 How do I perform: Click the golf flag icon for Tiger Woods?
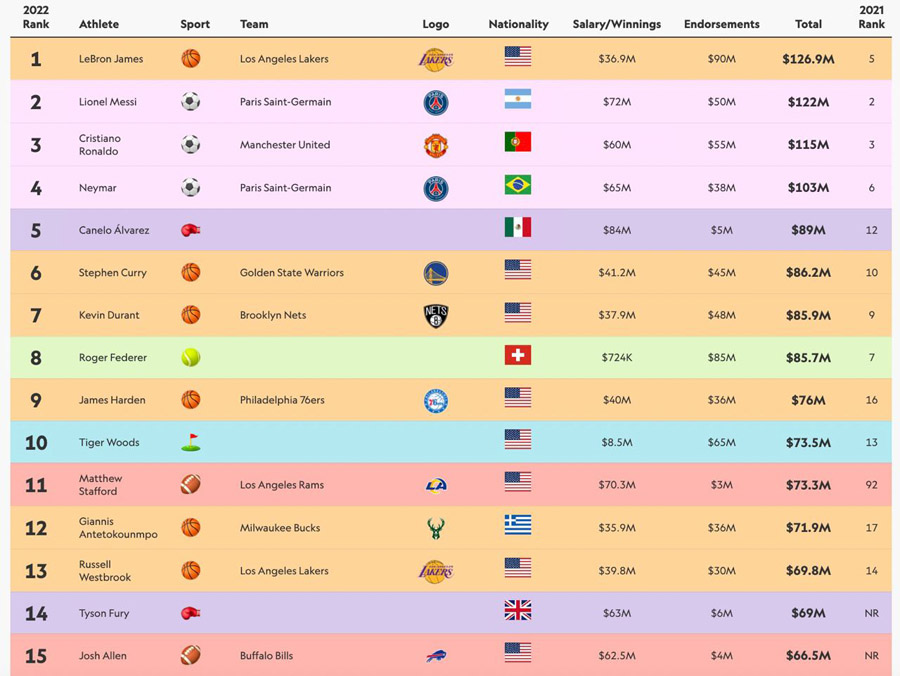[x=191, y=442]
